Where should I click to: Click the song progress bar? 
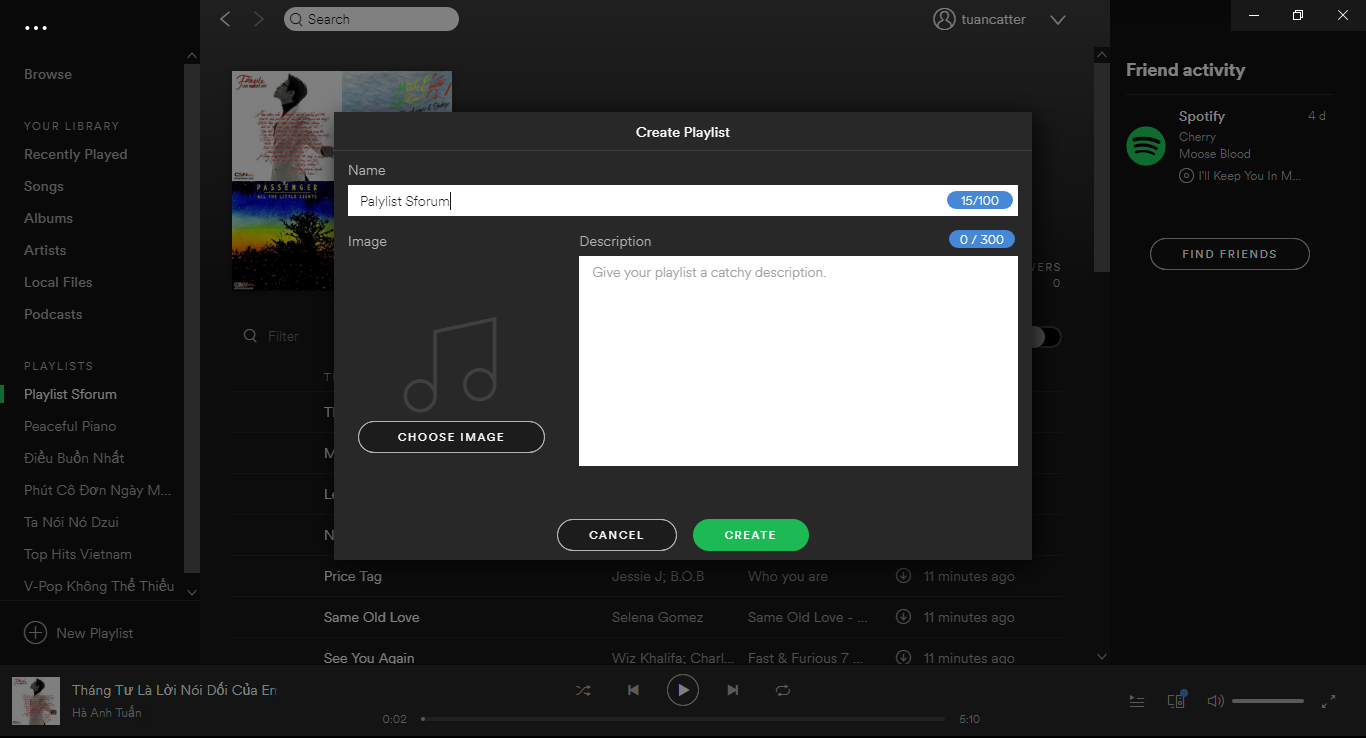683,719
